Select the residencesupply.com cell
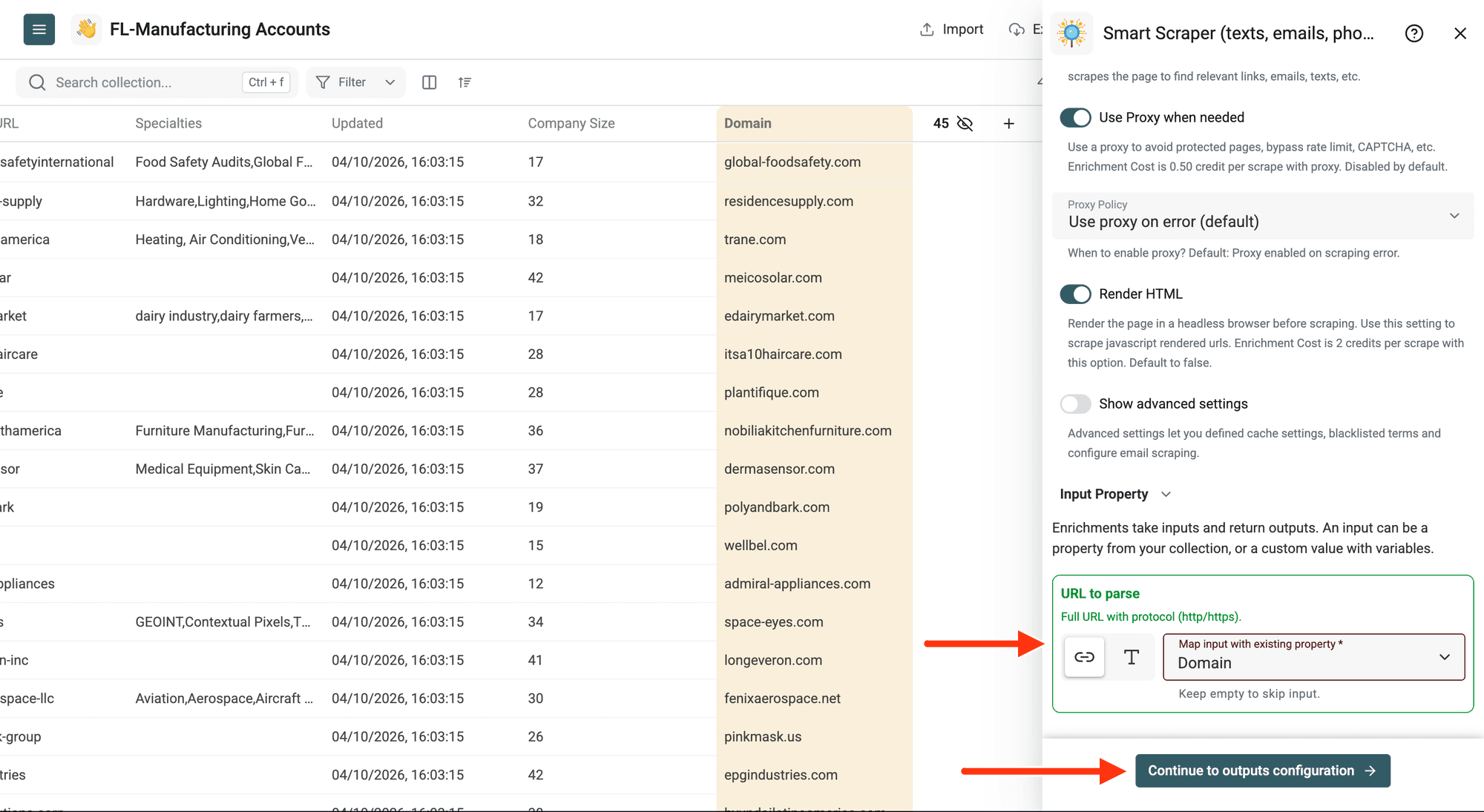The height and width of the screenshot is (812, 1484). click(814, 201)
